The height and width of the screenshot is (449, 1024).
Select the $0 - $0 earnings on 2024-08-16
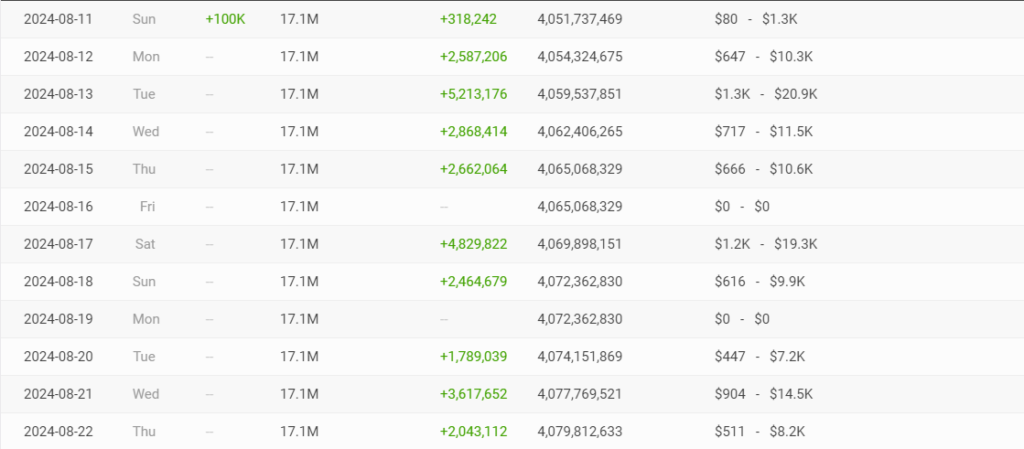click(x=742, y=207)
